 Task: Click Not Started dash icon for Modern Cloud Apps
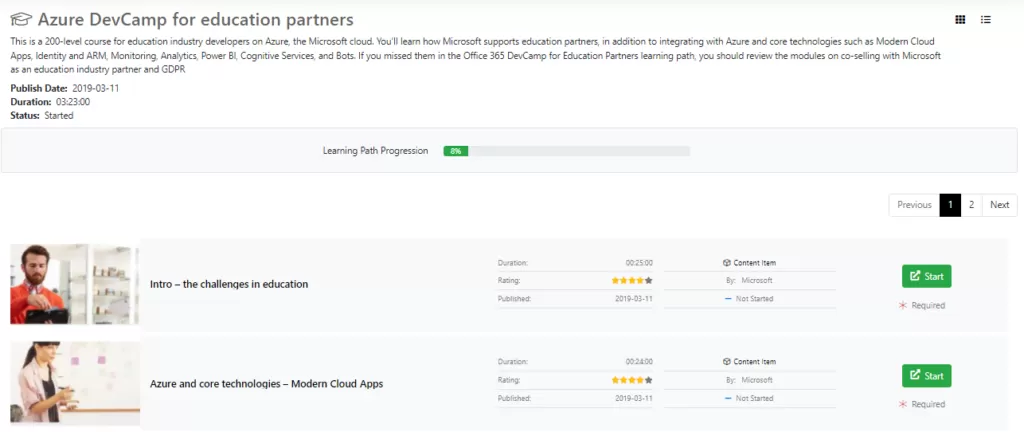point(728,398)
